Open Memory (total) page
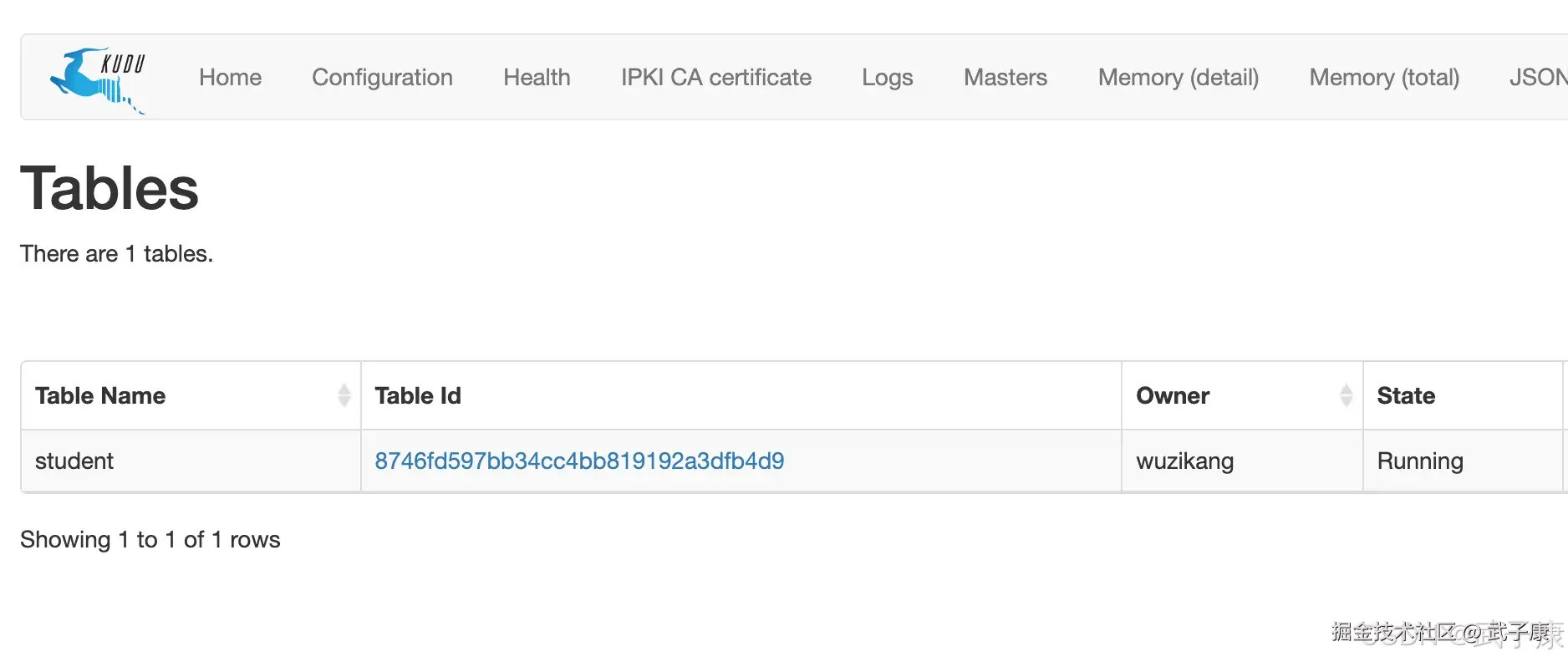Screen dimensions: 1568x662 click(1384, 77)
